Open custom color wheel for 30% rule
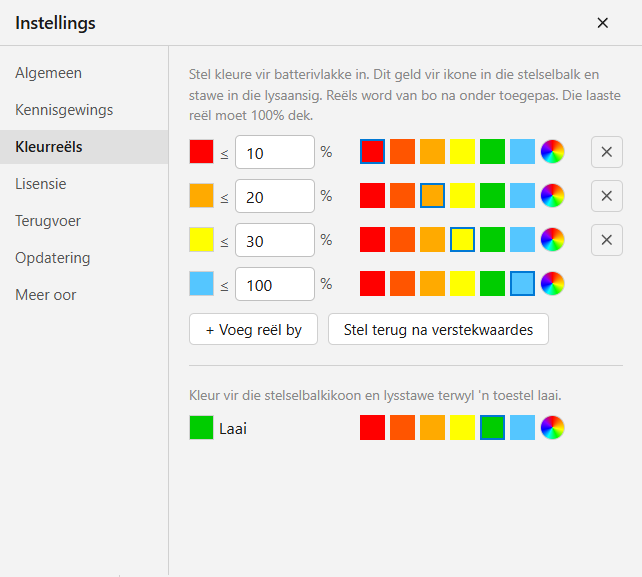Screen dimensions: 642x577 tap(552, 240)
